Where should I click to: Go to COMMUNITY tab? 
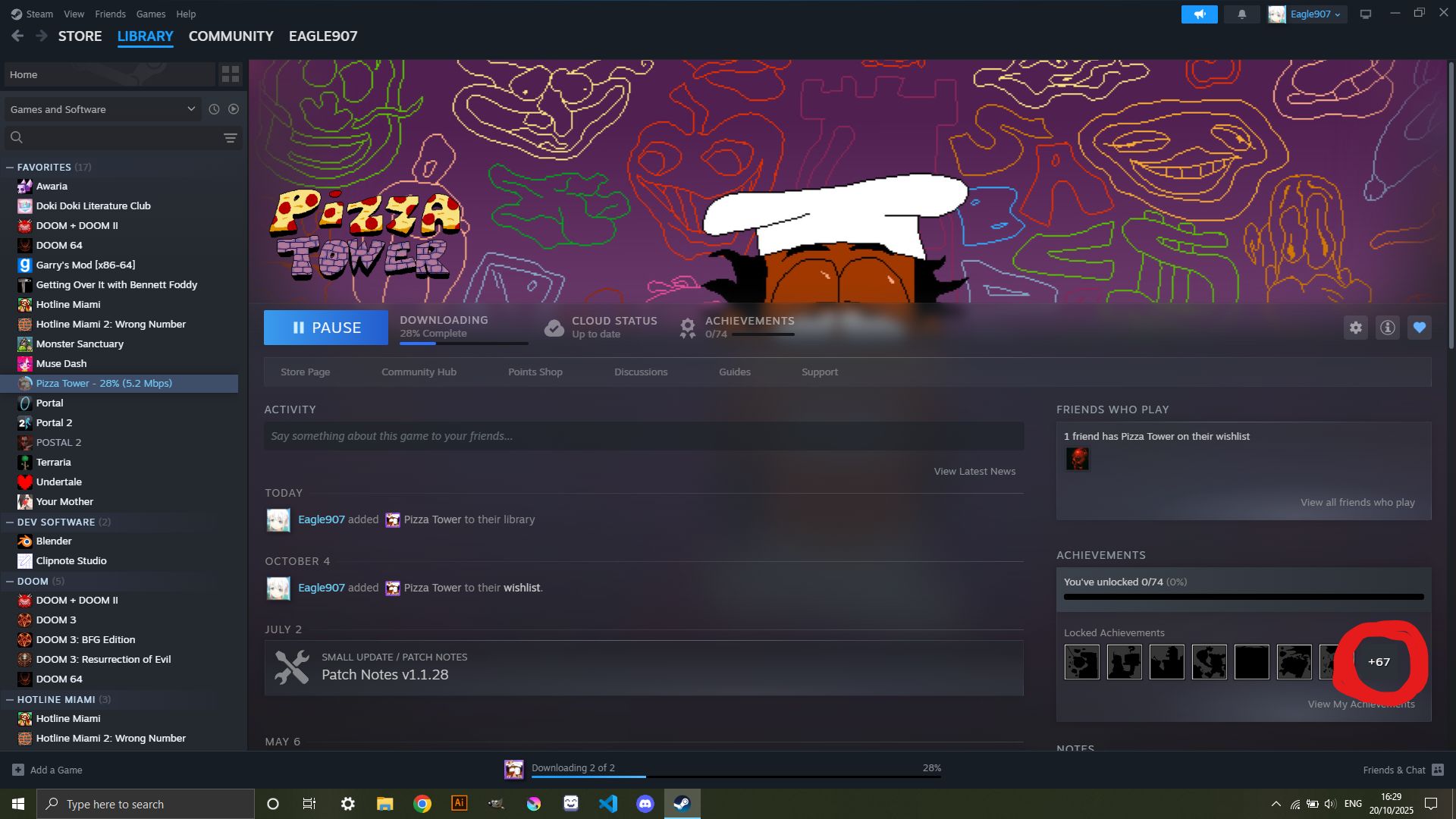click(231, 36)
